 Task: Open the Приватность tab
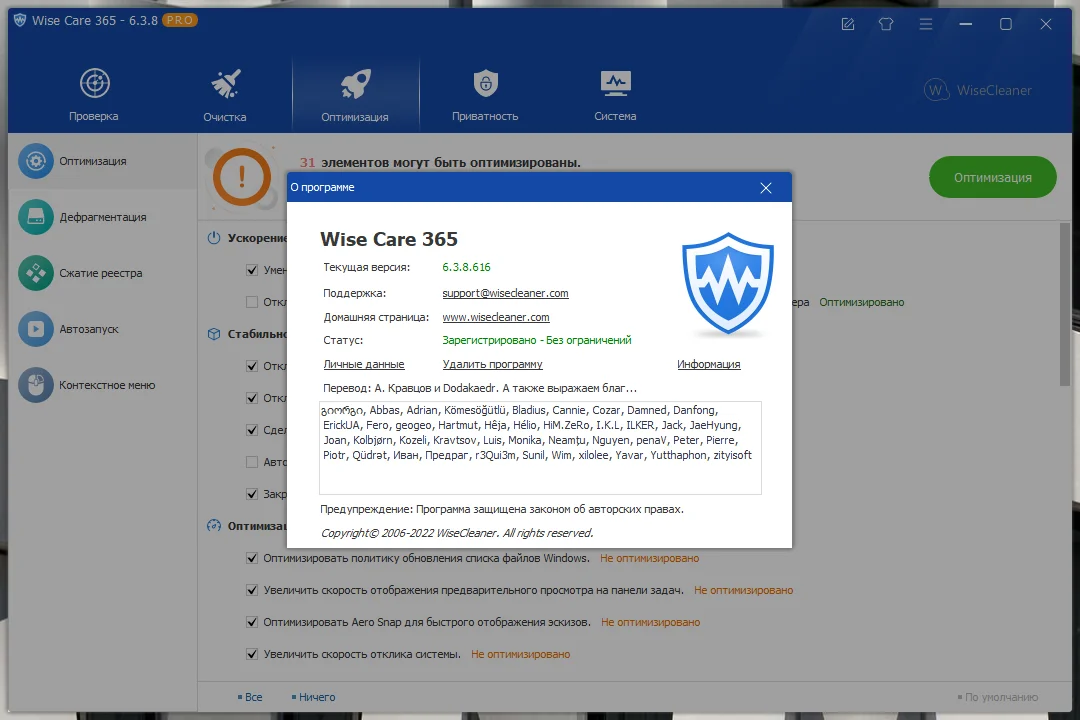[x=485, y=95]
